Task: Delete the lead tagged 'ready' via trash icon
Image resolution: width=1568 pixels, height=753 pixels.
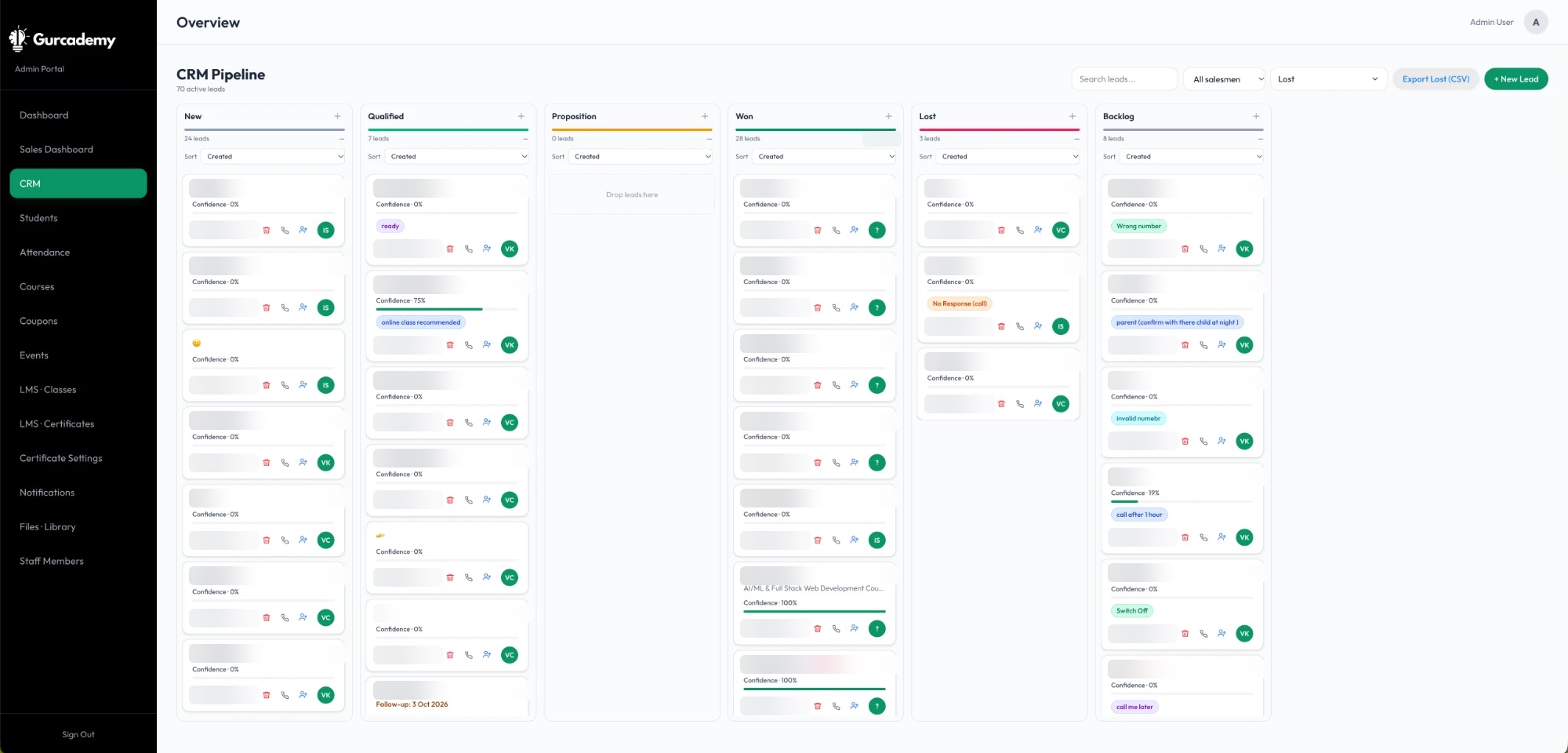Action: pos(450,249)
